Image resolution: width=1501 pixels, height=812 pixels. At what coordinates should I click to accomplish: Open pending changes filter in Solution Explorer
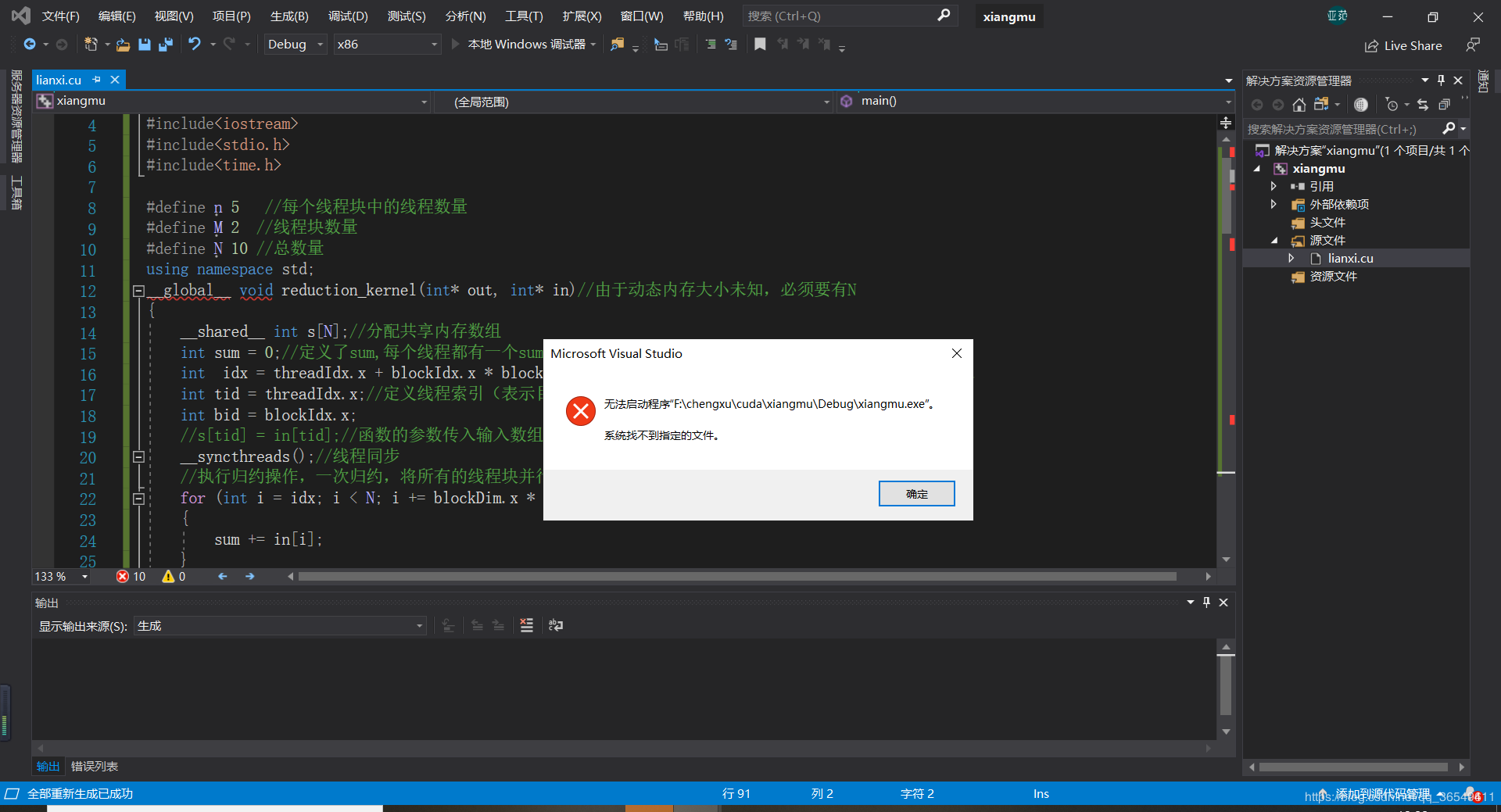pyautogui.click(x=1392, y=105)
